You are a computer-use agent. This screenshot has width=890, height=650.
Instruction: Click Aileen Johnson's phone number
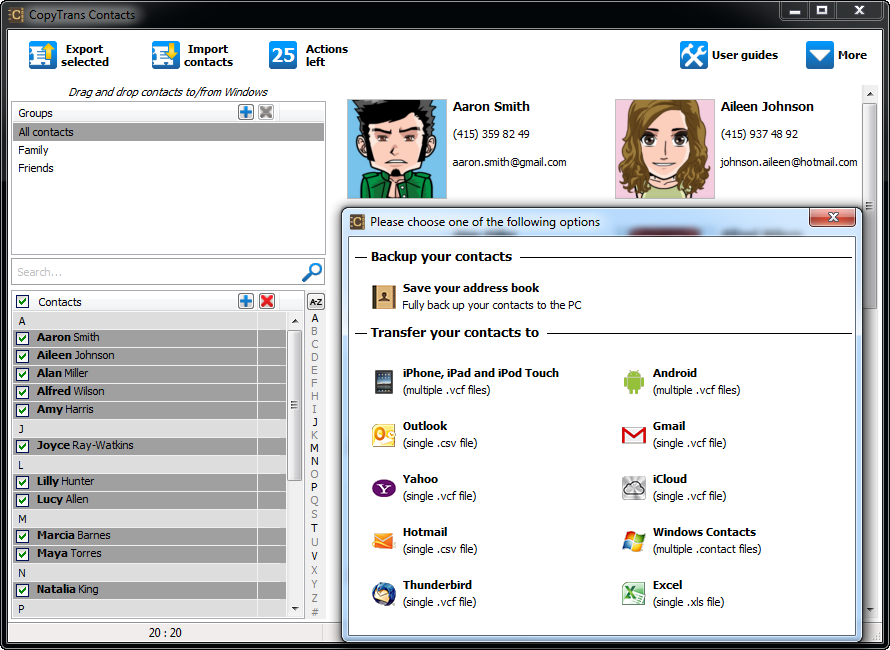tap(759, 134)
